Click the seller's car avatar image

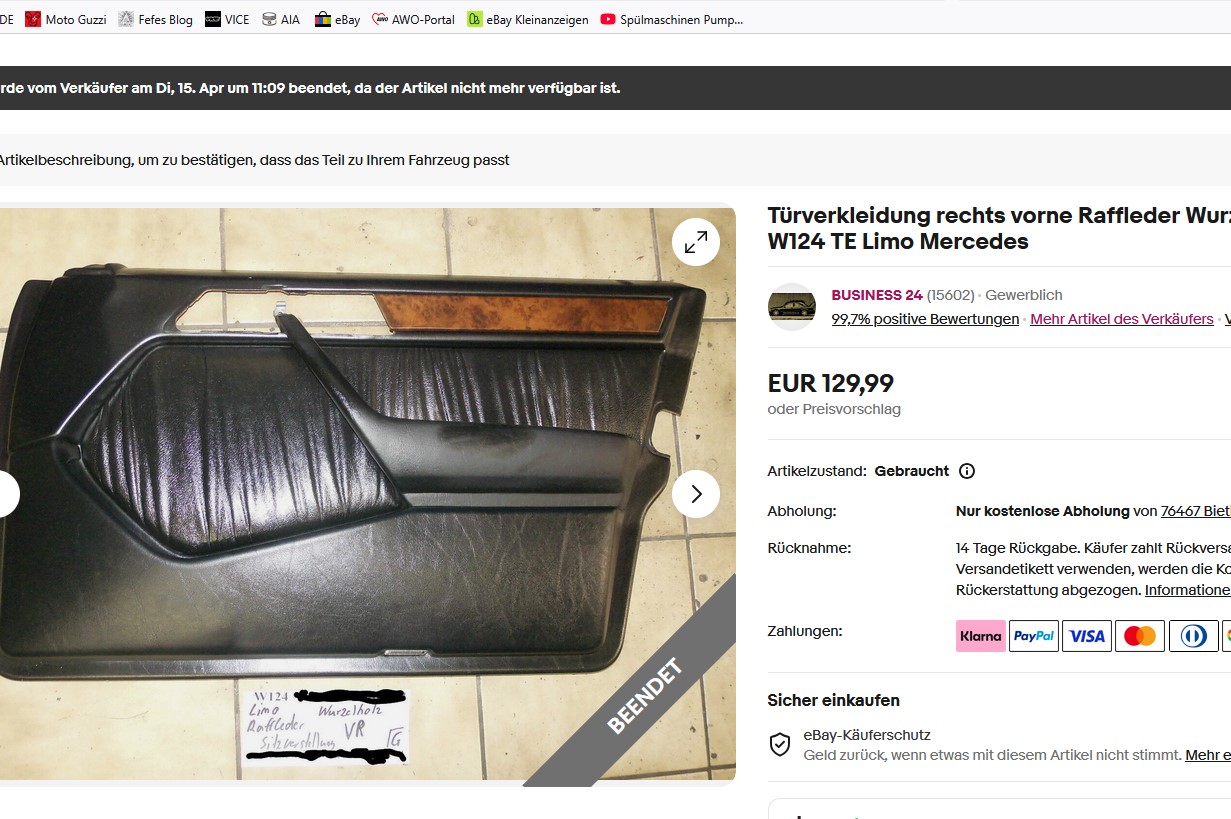[792, 307]
